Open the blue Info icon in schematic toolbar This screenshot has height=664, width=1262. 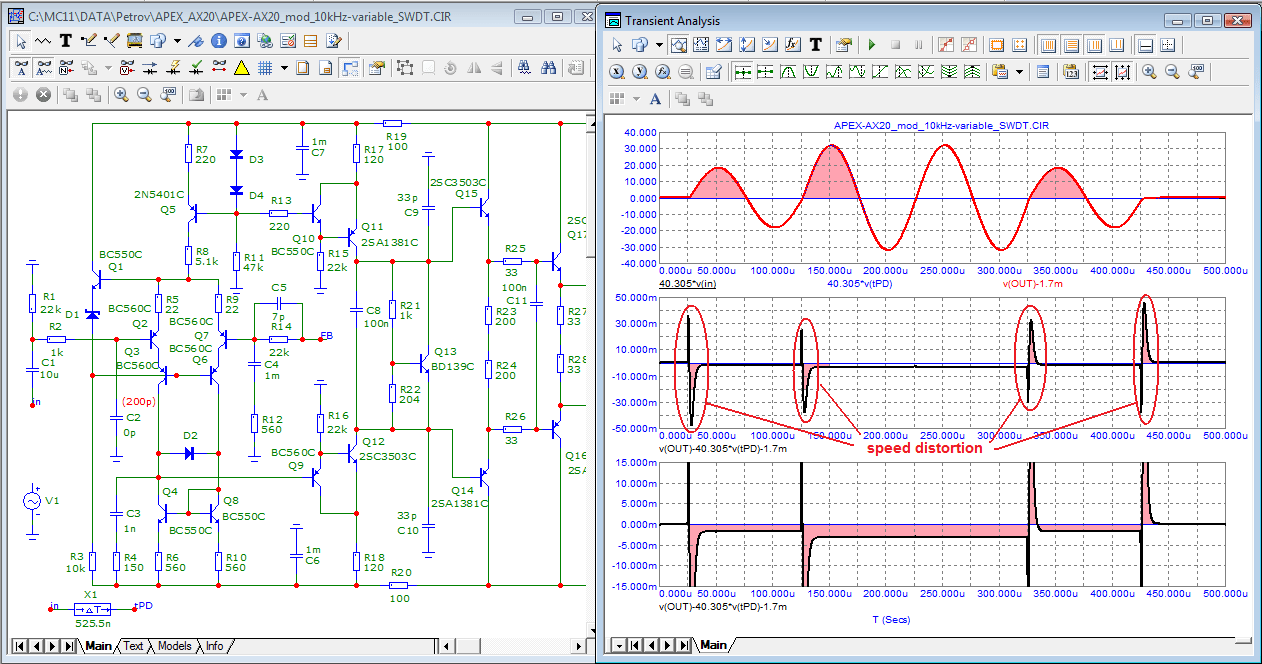[x=218, y=41]
